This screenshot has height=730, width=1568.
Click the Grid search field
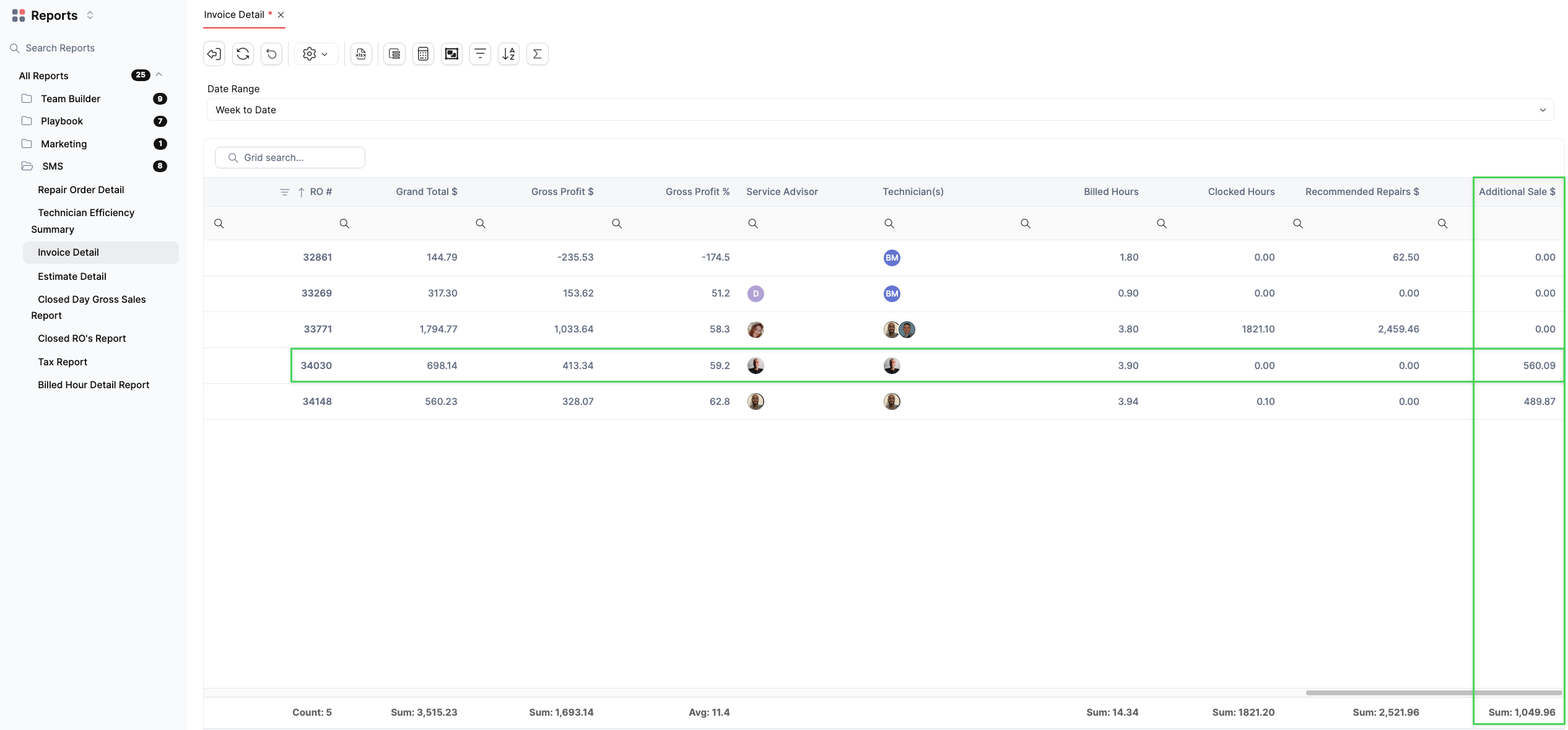point(290,157)
